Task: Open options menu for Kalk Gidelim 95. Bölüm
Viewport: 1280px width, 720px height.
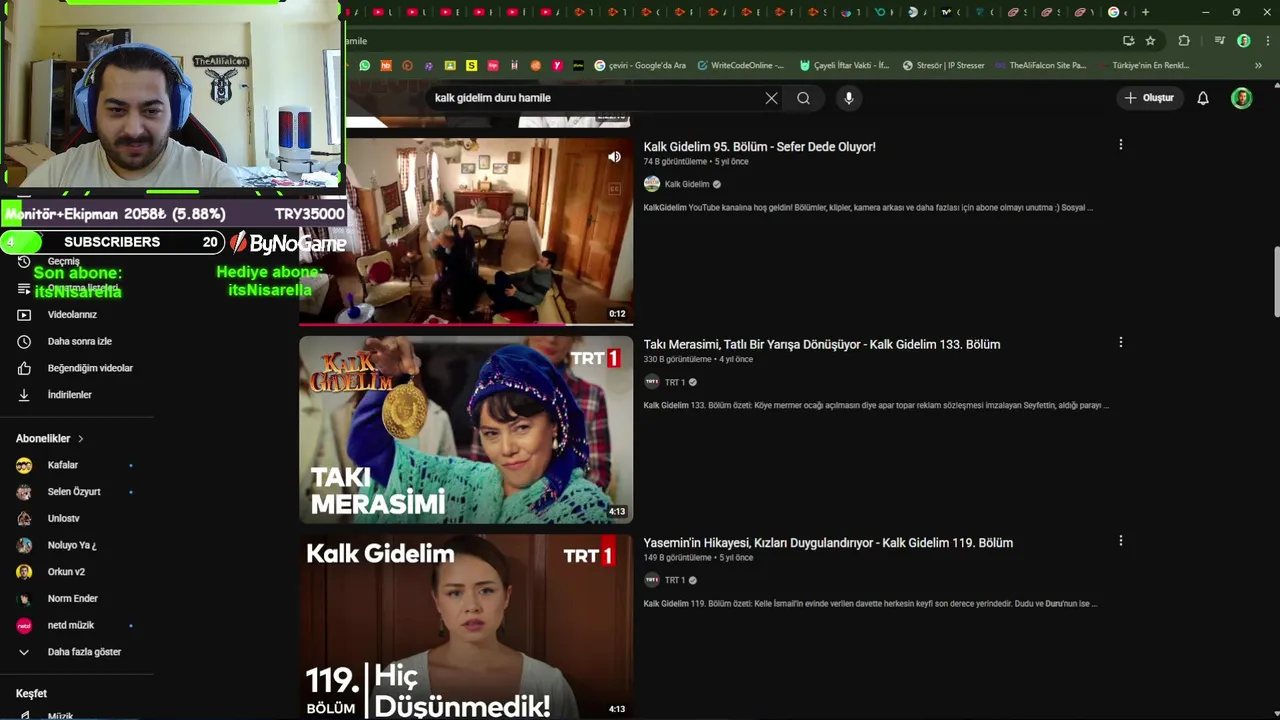Action: click(x=1121, y=145)
